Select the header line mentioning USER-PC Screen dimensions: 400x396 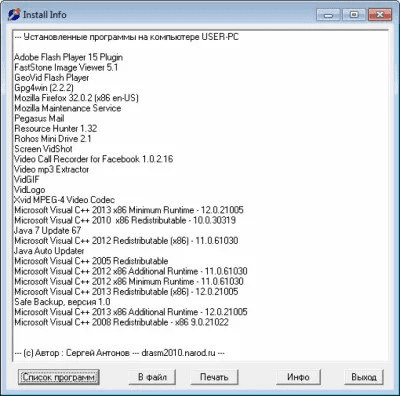[x=127, y=37]
